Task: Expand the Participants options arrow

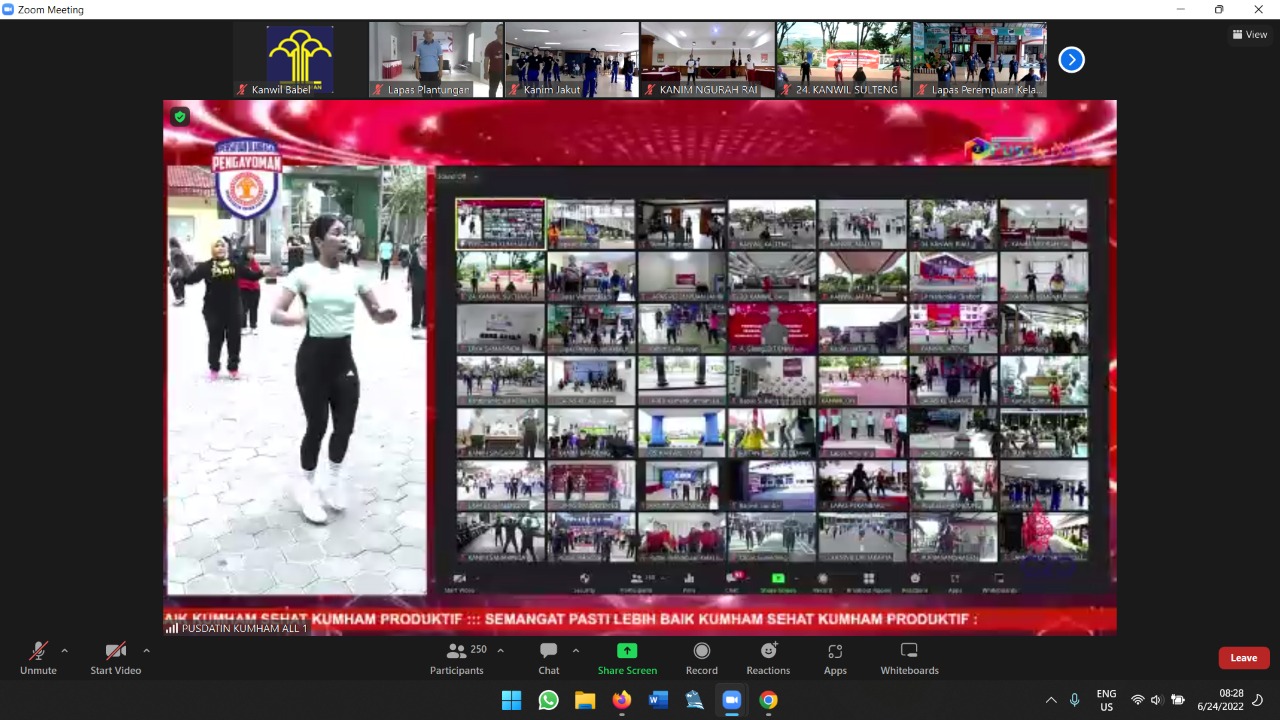Action: [x=500, y=650]
